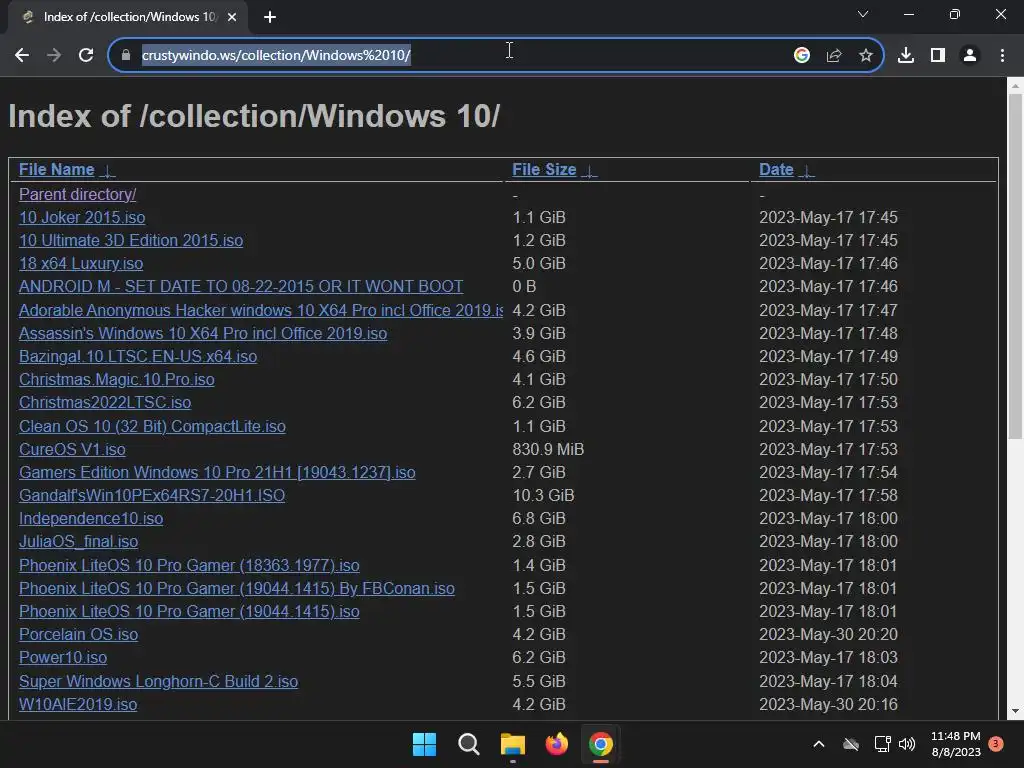Download JuliaOS_final.iso
This screenshot has width=1024, height=768.
point(78,541)
